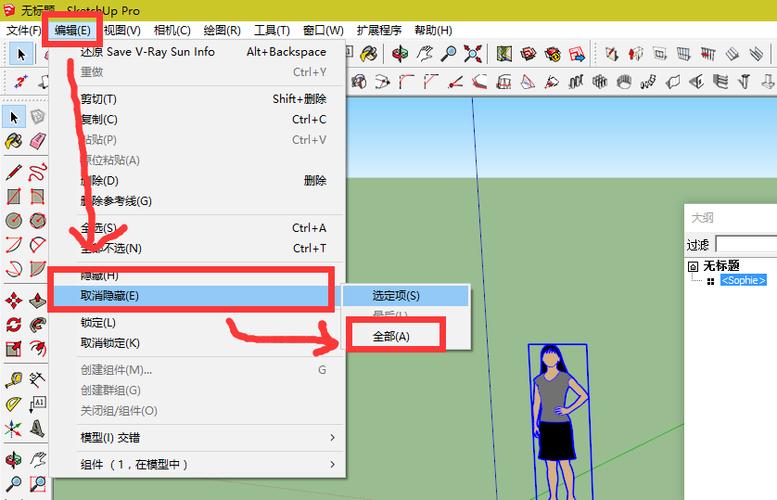Select the Freehand drawing tool
The width and height of the screenshot is (777, 500).
38,172
